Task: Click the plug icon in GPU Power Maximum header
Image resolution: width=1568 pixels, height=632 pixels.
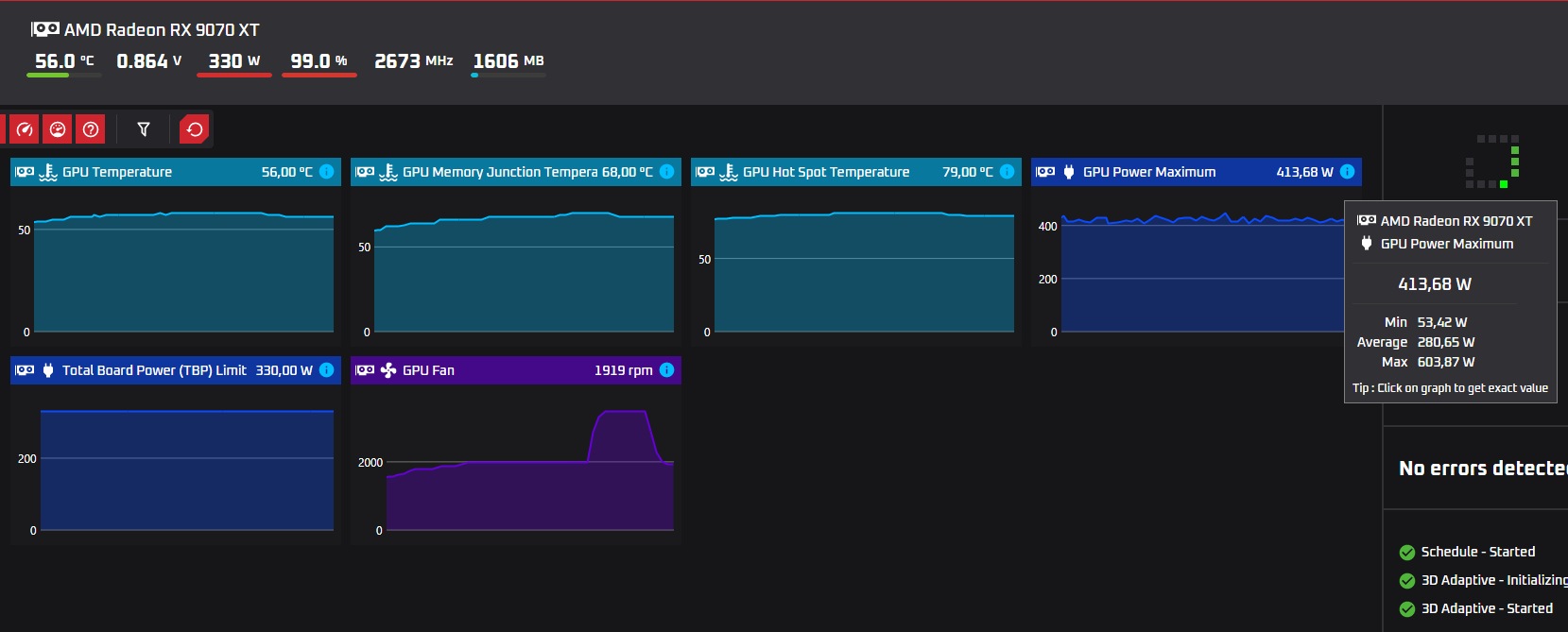Action: click(x=1069, y=172)
